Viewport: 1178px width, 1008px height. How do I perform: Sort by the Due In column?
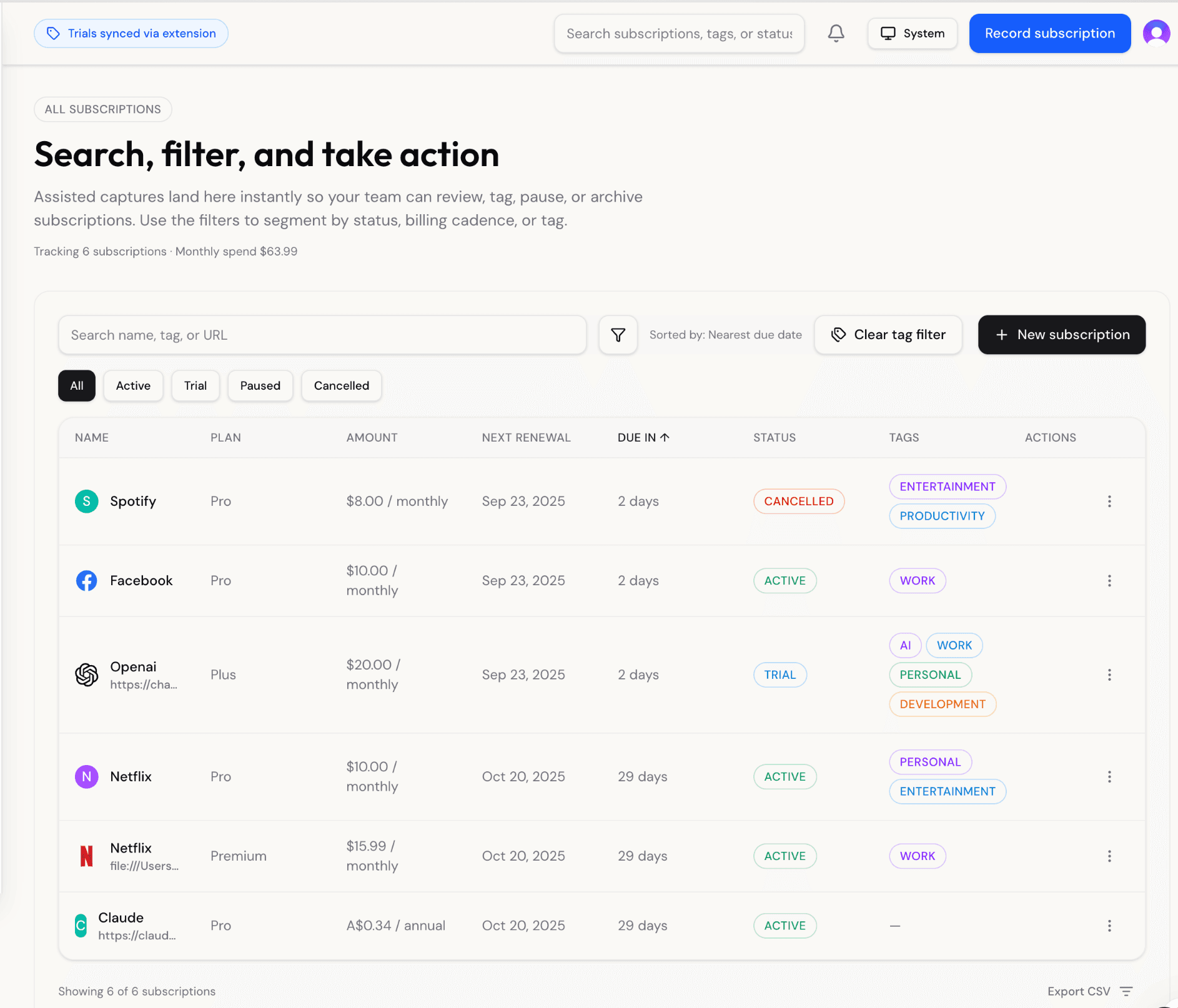coord(643,438)
